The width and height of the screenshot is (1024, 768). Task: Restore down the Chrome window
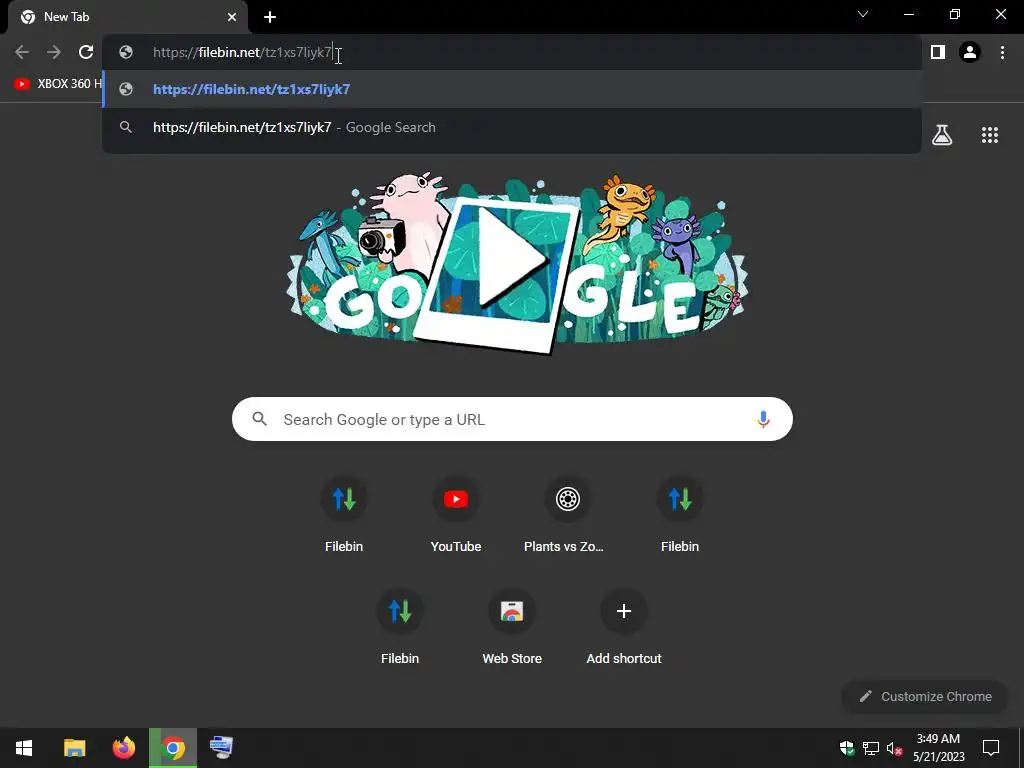coord(955,14)
